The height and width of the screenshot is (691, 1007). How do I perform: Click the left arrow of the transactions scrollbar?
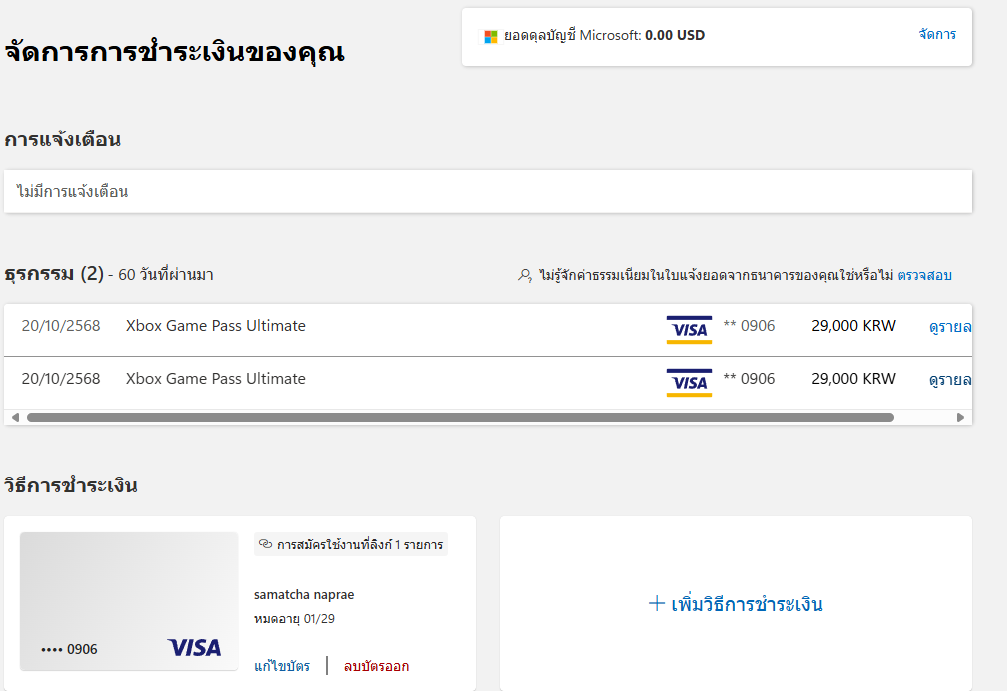15,417
